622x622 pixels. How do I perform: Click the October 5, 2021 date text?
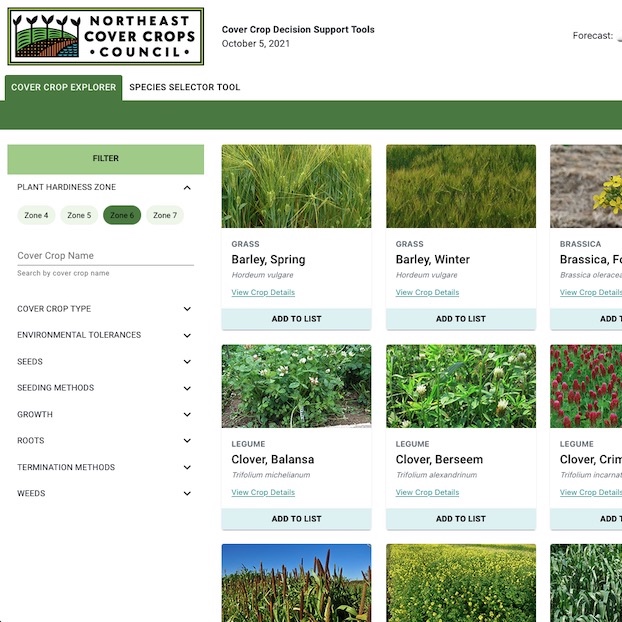256,44
